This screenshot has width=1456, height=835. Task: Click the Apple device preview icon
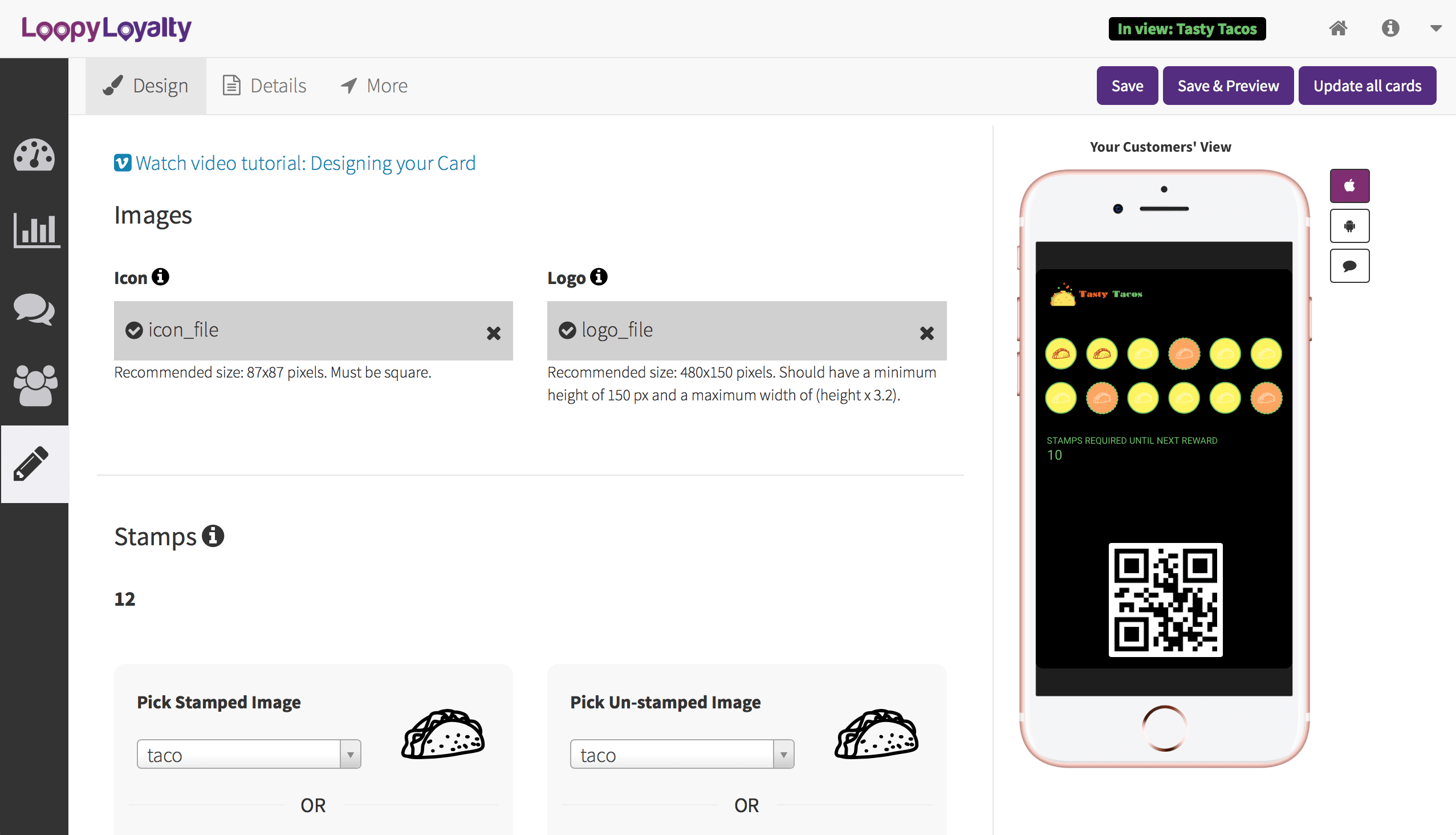(1350, 186)
